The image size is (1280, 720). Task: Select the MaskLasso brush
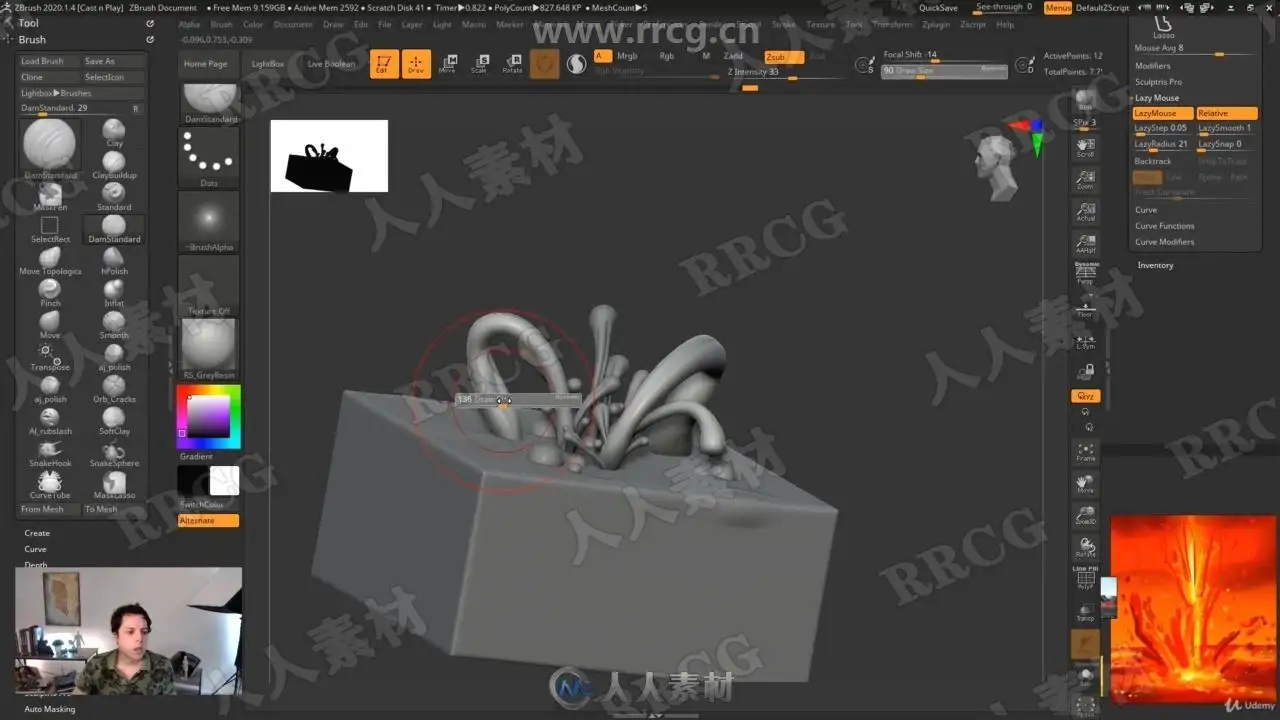(114, 484)
